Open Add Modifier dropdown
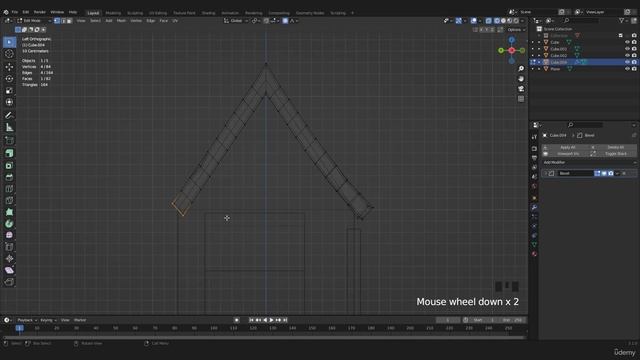This screenshot has height=360, width=640. coord(589,162)
